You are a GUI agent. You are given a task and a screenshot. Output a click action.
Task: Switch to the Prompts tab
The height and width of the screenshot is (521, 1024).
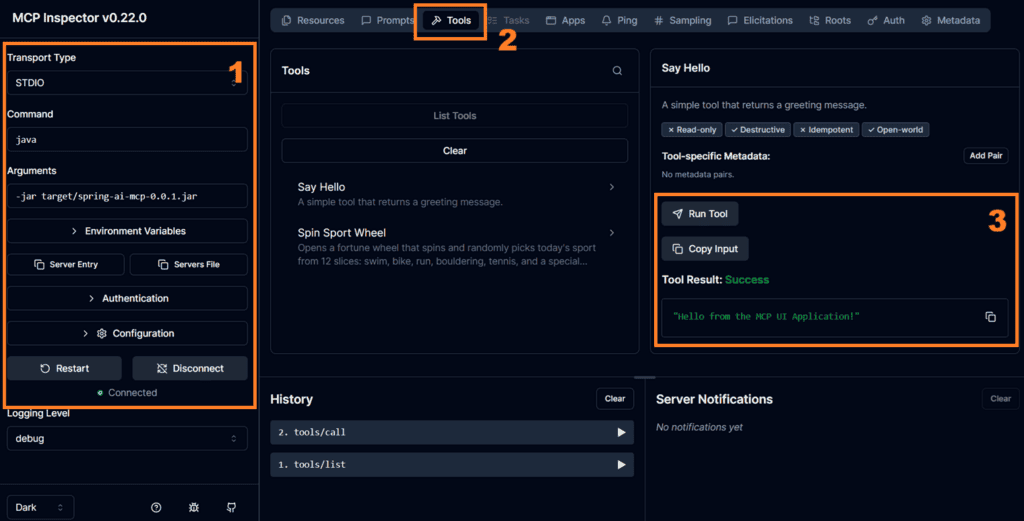(387, 20)
